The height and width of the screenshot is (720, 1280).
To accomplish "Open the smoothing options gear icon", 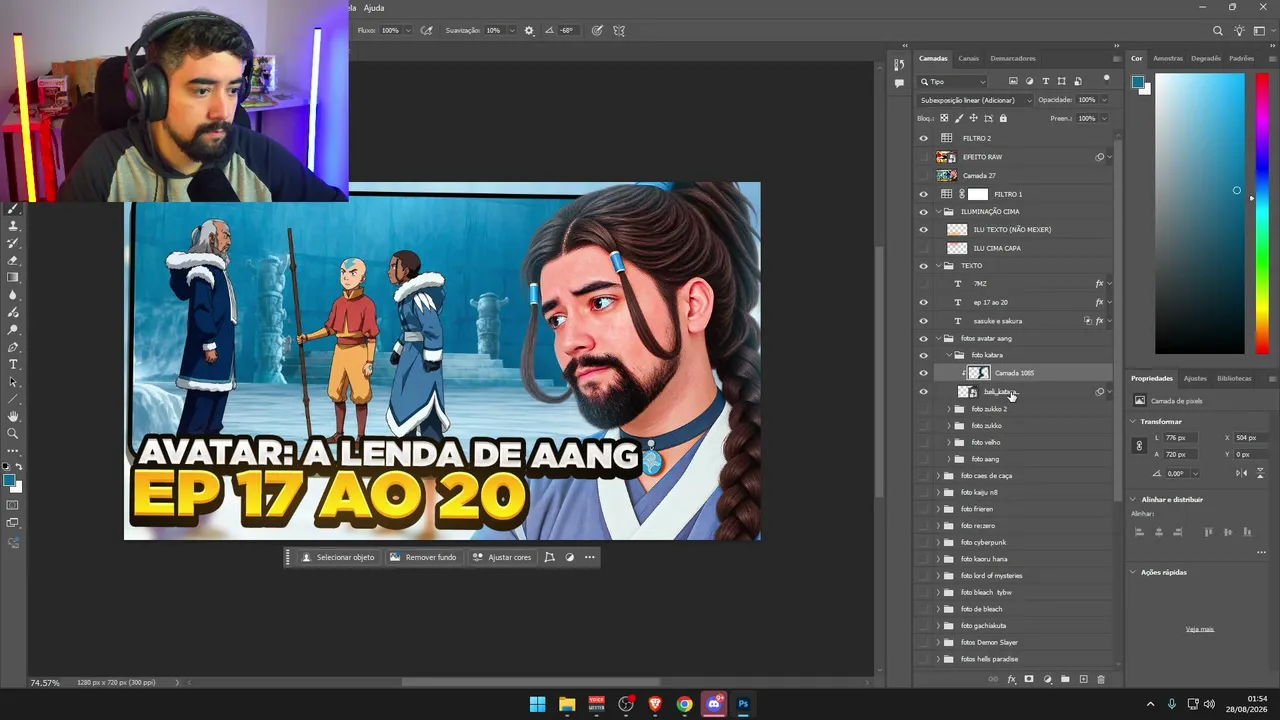I will click(529, 31).
